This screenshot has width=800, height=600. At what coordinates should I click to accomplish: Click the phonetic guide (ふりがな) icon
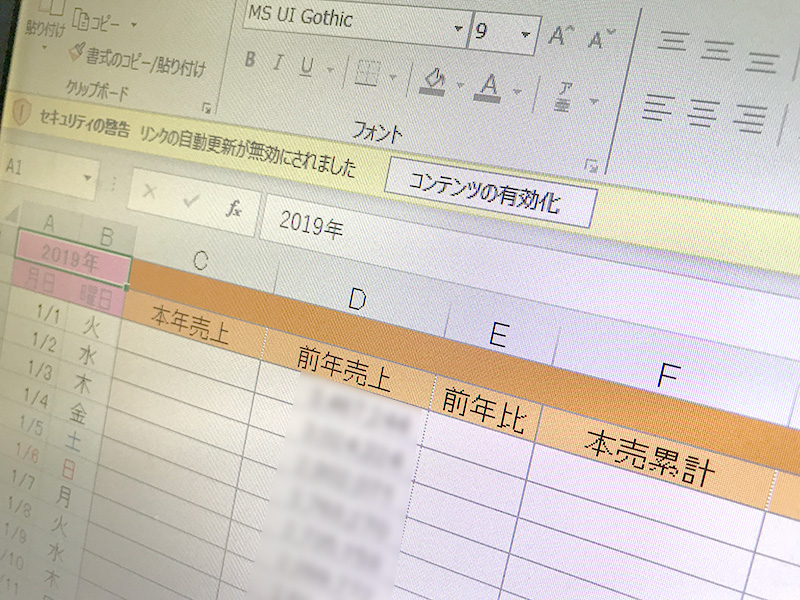coord(563,97)
